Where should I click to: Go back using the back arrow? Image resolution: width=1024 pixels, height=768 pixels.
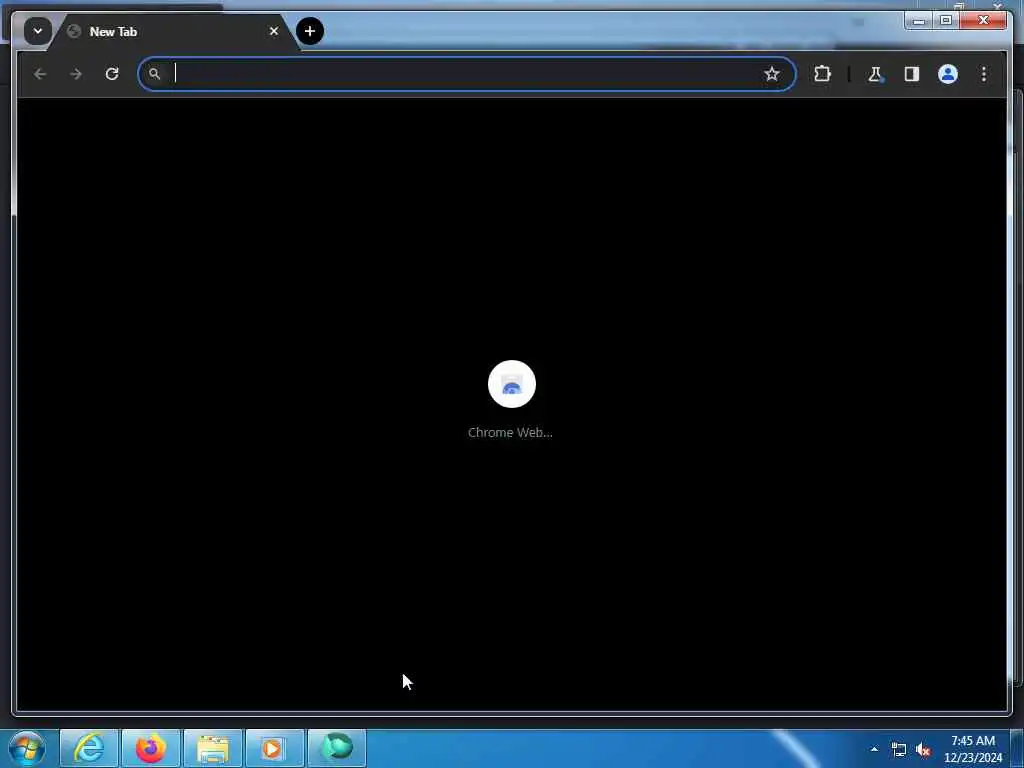click(40, 74)
